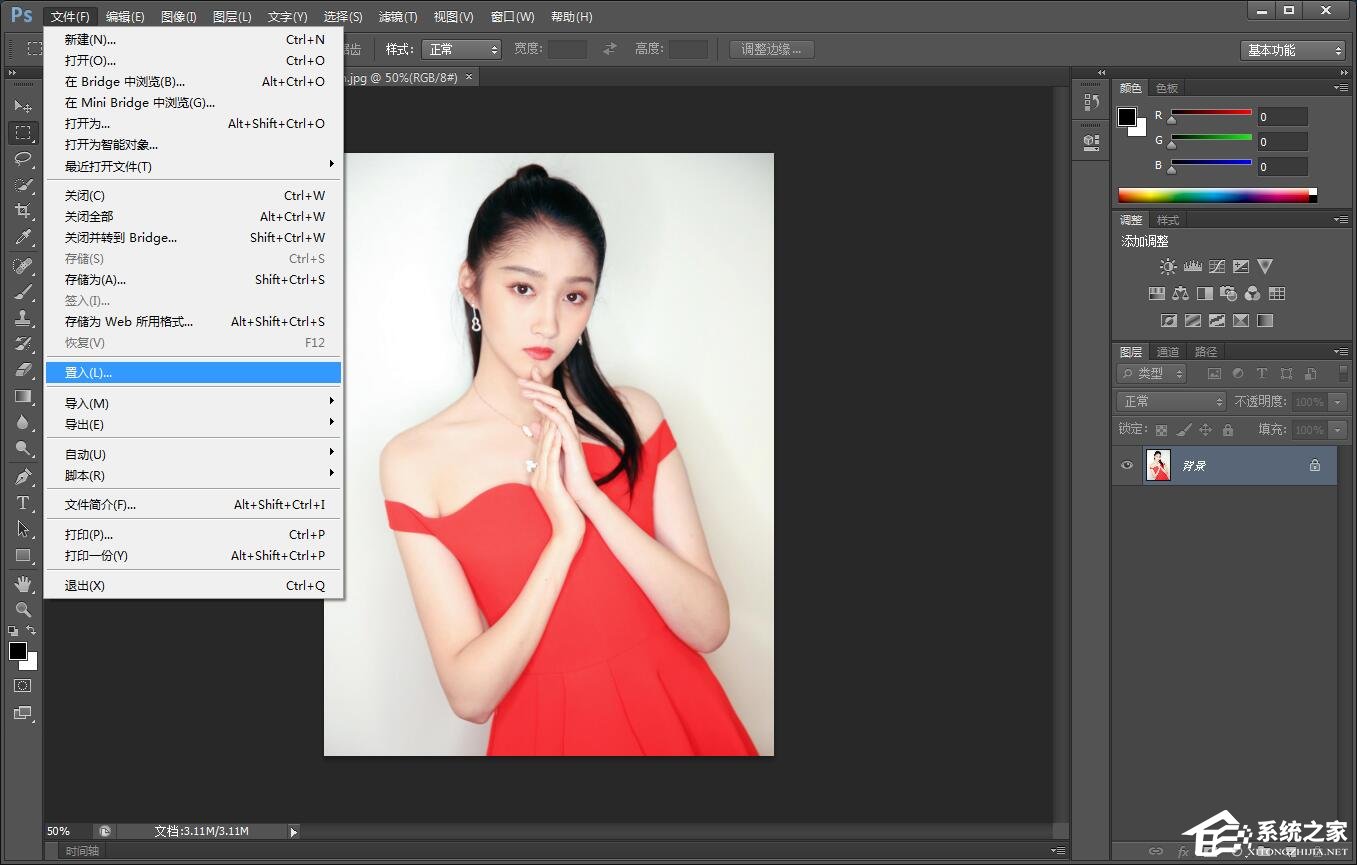Hide the 背景 layer visibility
This screenshot has width=1357, height=865.
pyautogui.click(x=1127, y=465)
